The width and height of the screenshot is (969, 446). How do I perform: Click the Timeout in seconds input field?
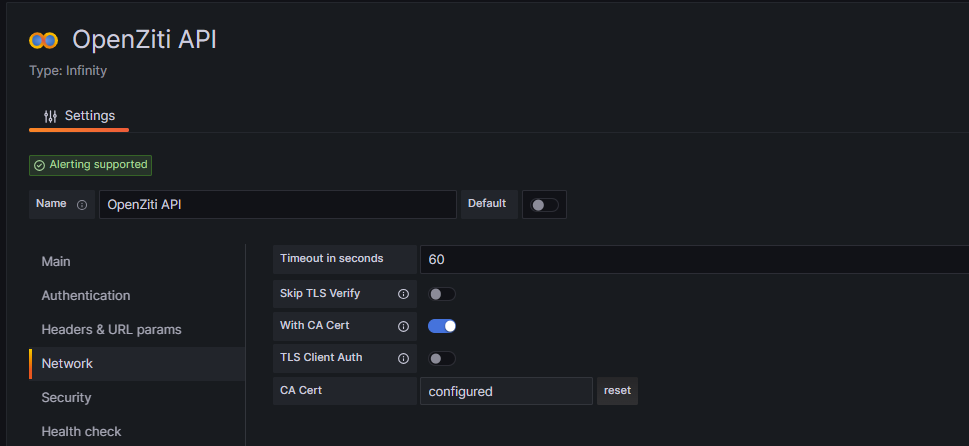tap(690, 259)
